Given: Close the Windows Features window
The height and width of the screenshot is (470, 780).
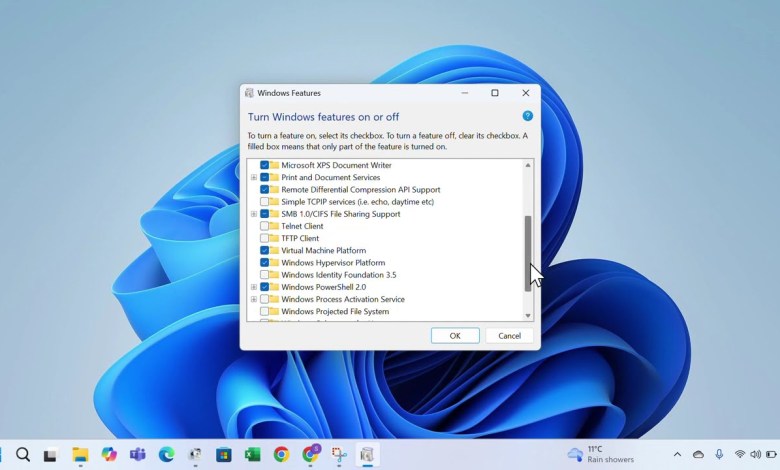Looking at the screenshot, I should pyautogui.click(x=526, y=93).
